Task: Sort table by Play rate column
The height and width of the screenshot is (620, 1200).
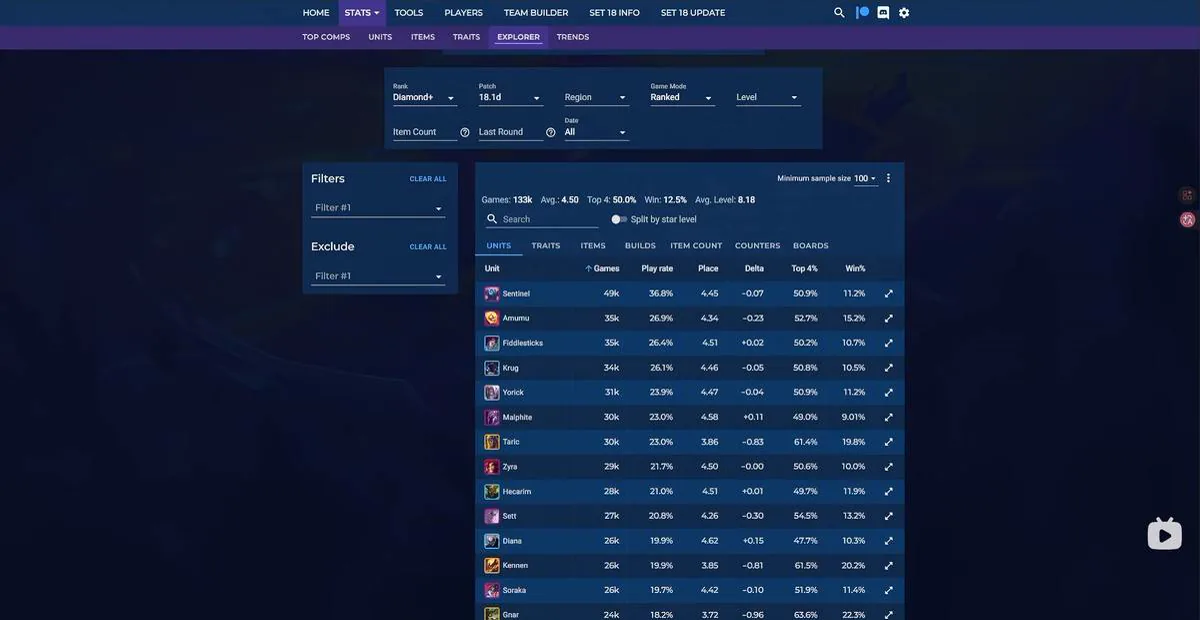Action: [657, 268]
